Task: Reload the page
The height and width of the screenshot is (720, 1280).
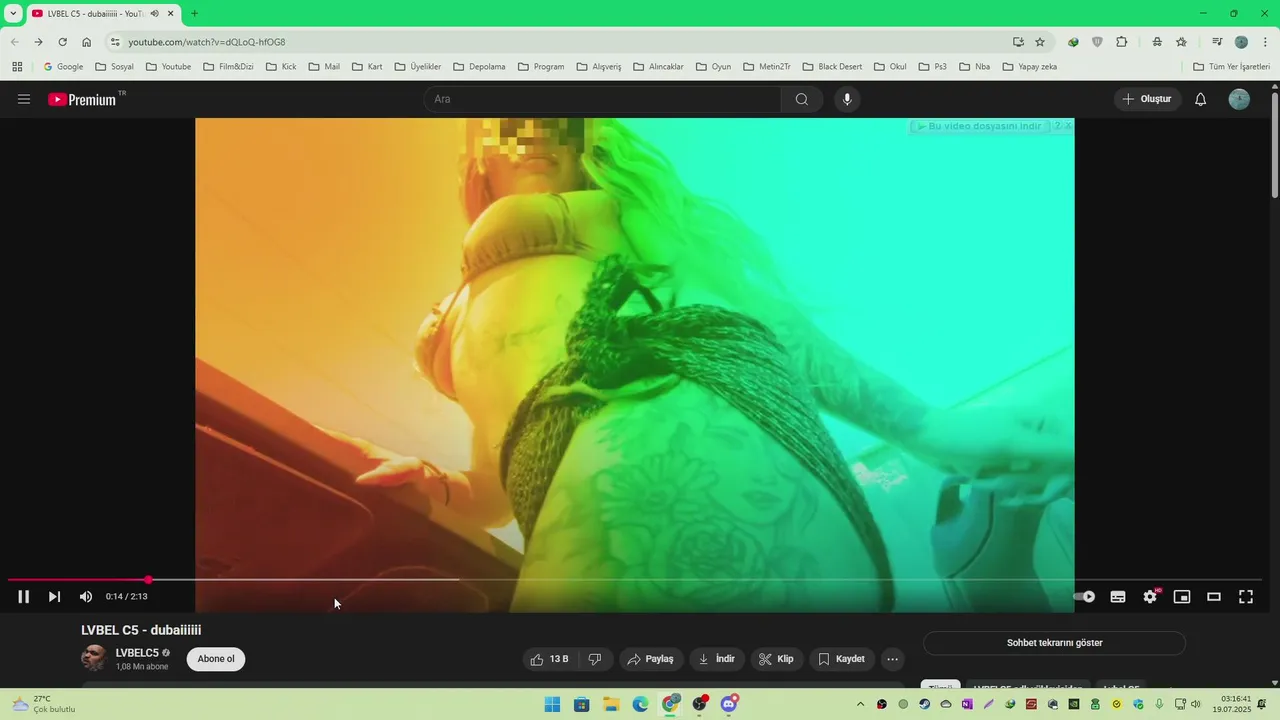Action: coord(62,42)
